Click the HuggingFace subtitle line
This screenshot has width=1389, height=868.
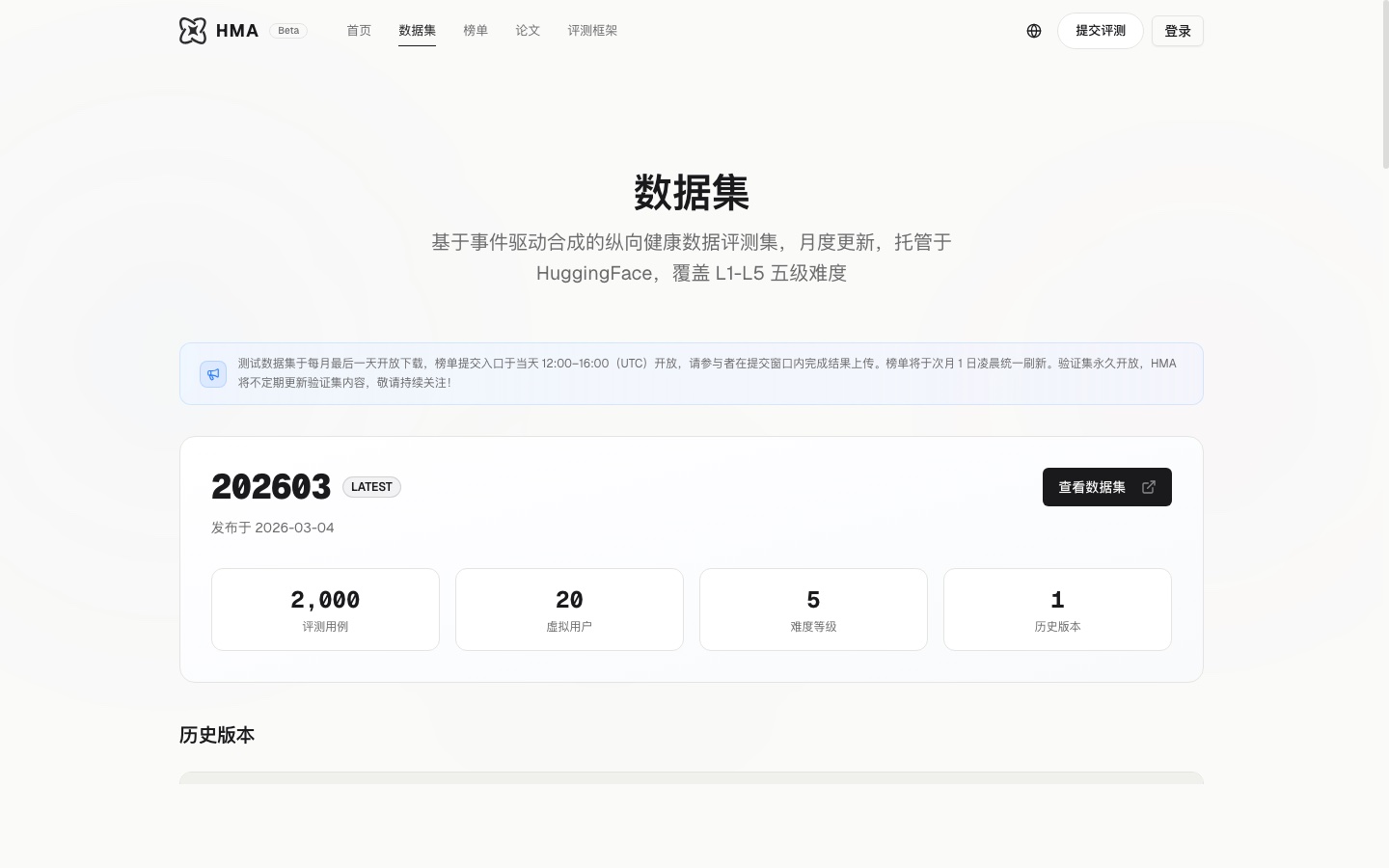[x=692, y=273]
